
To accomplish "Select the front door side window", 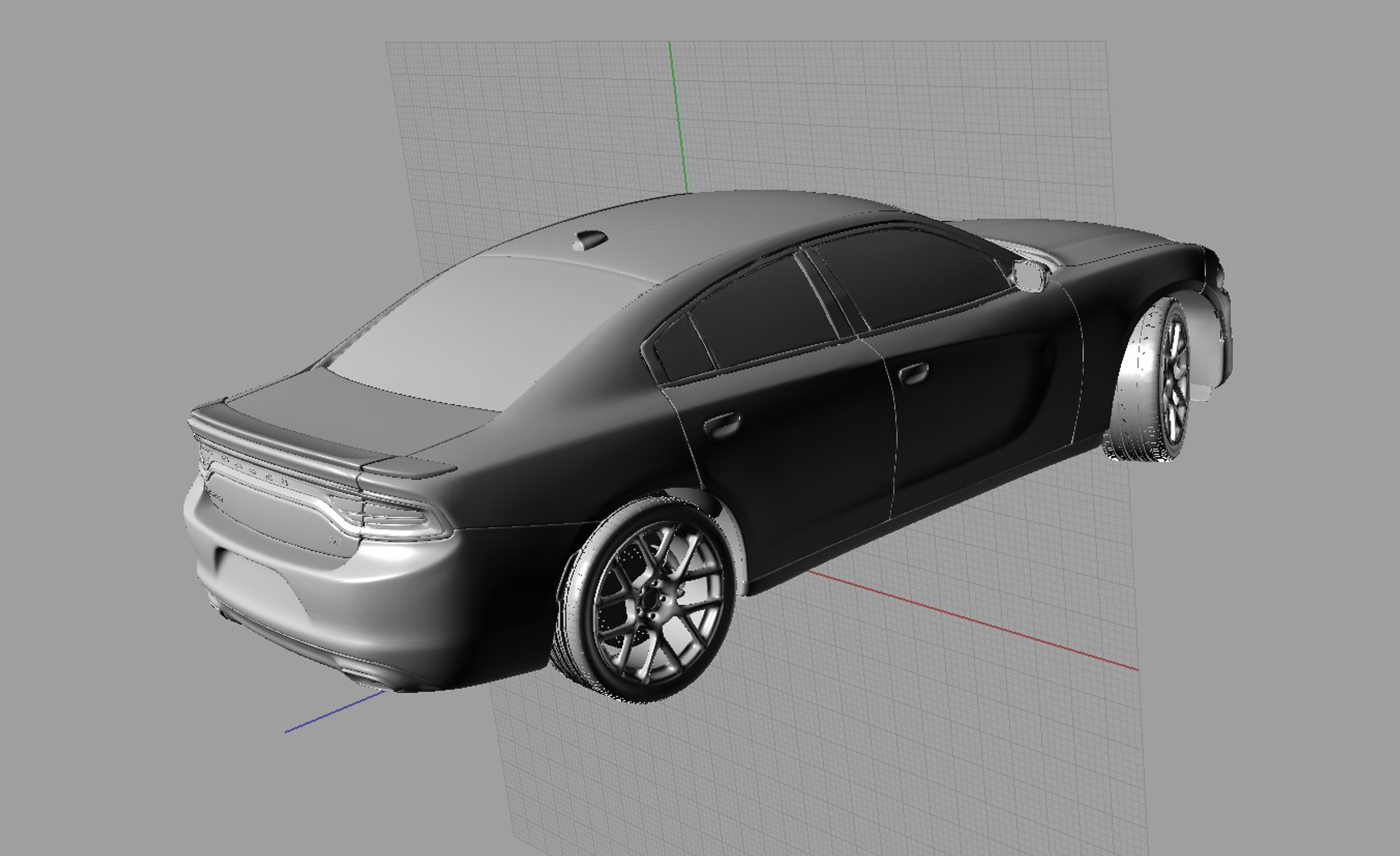I will point(911,277).
